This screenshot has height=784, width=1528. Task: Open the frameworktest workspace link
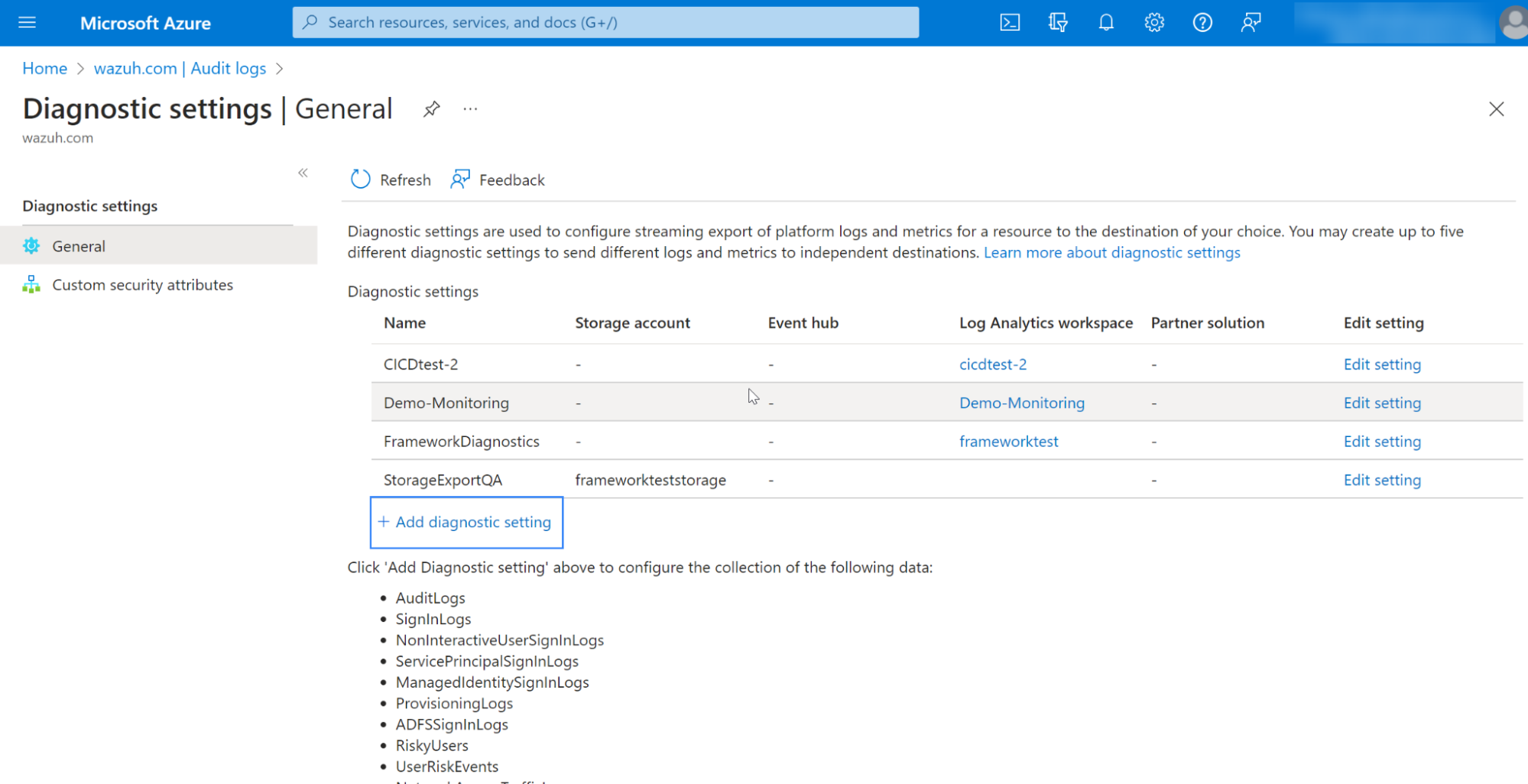point(1008,442)
